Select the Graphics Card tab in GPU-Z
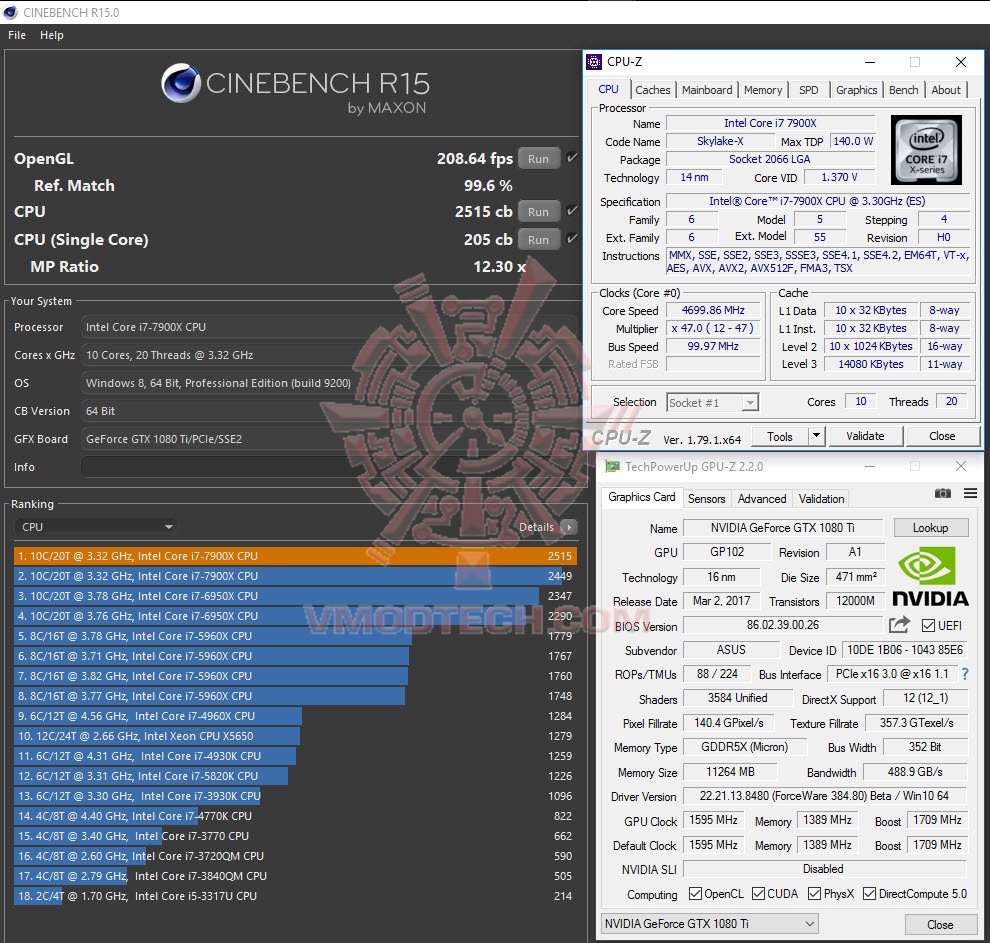 [x=641, y=497]
